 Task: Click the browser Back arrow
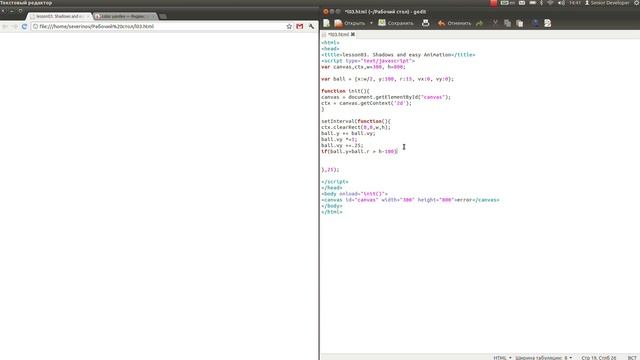pyautogui.click(x=5, y=27)
